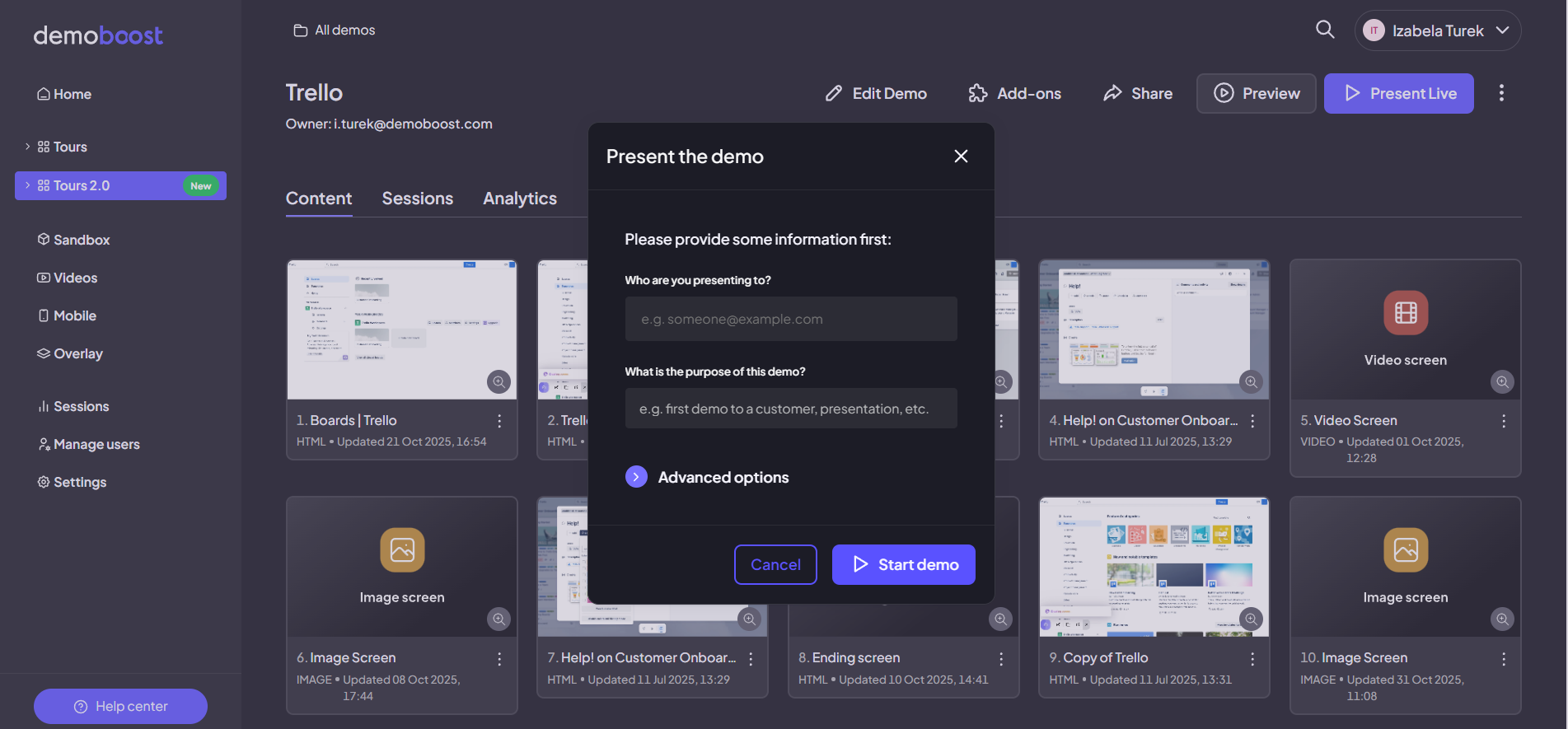Image resolution: width=1568 pixels, height=729 pixels.
Task: Open the Izabela Turek account dropdown
Action: point(1438,30)
